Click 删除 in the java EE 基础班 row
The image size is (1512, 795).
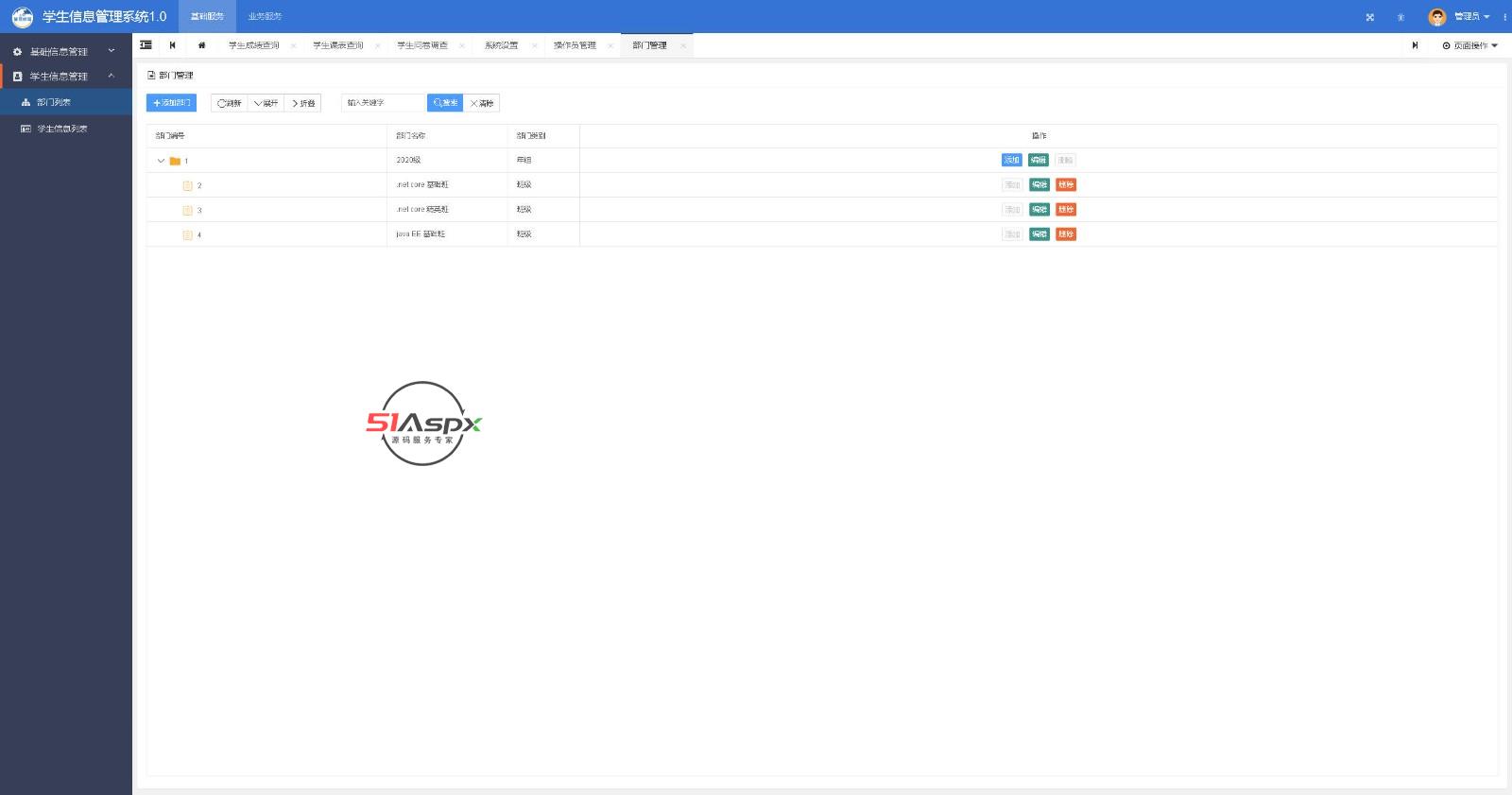click(1066, 233)
